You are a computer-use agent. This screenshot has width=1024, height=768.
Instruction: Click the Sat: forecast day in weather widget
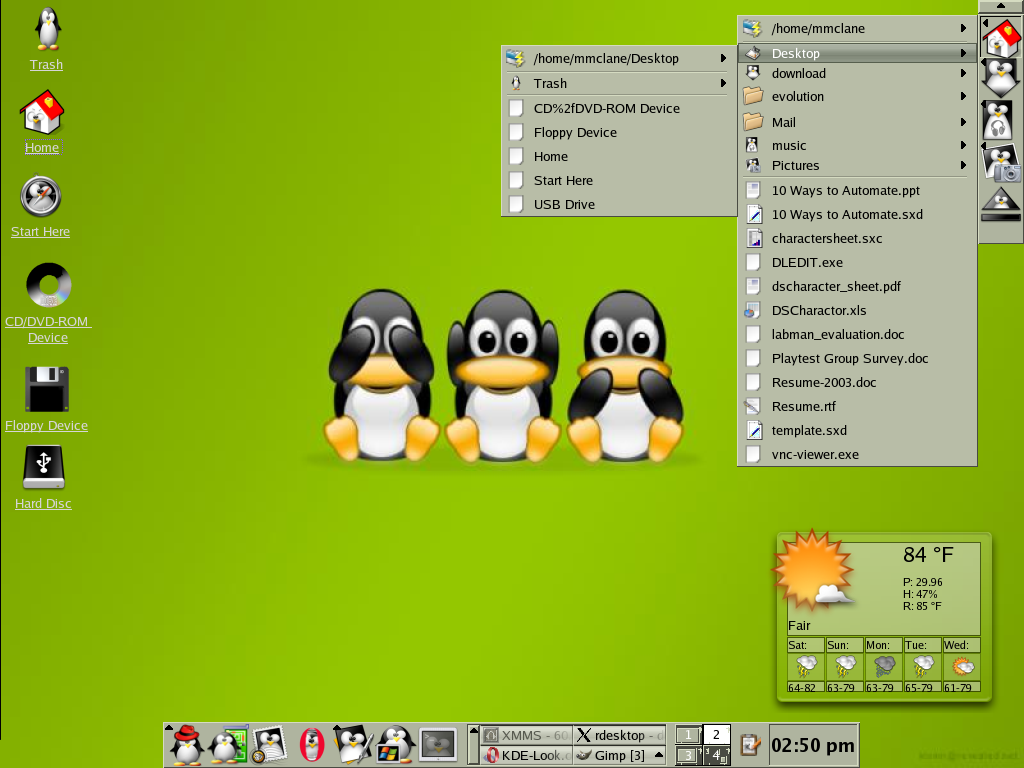pos(805,665)
